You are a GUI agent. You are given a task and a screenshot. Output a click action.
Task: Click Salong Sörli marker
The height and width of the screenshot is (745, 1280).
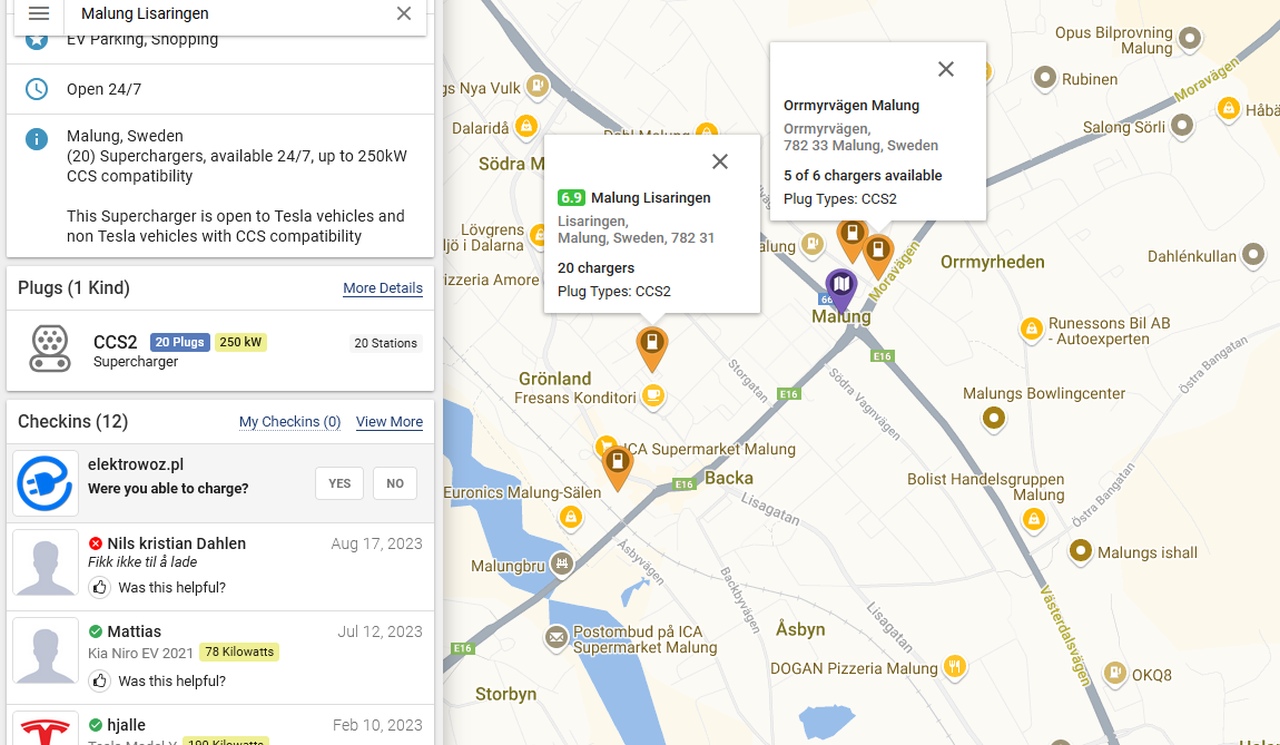click(x=1182, y=126)
